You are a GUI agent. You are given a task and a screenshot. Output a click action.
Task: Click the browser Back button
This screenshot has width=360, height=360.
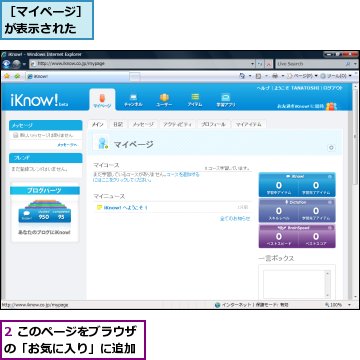point(7,64)
